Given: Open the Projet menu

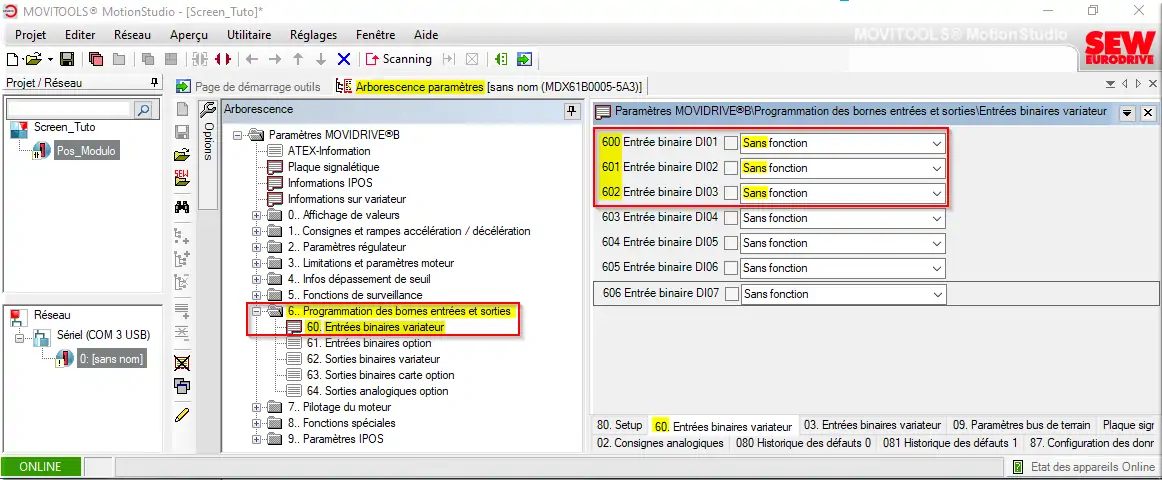Looking at the screenshot, I should [x=30, y=35].
